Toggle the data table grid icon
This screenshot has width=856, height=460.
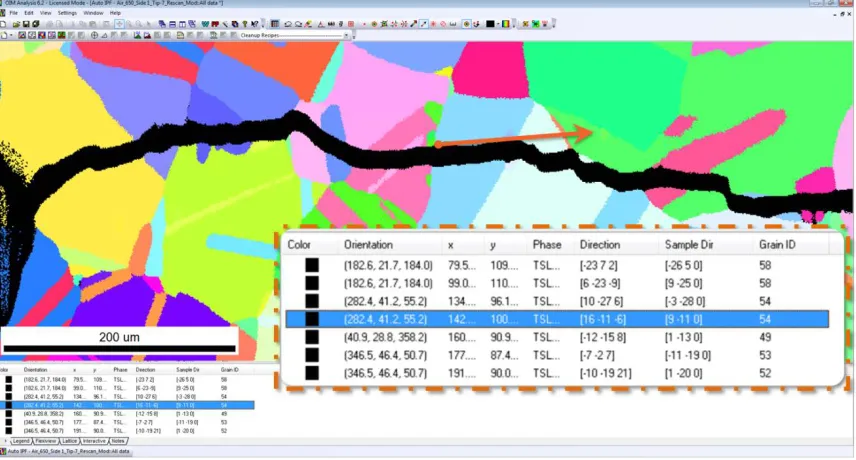(275, 24)
